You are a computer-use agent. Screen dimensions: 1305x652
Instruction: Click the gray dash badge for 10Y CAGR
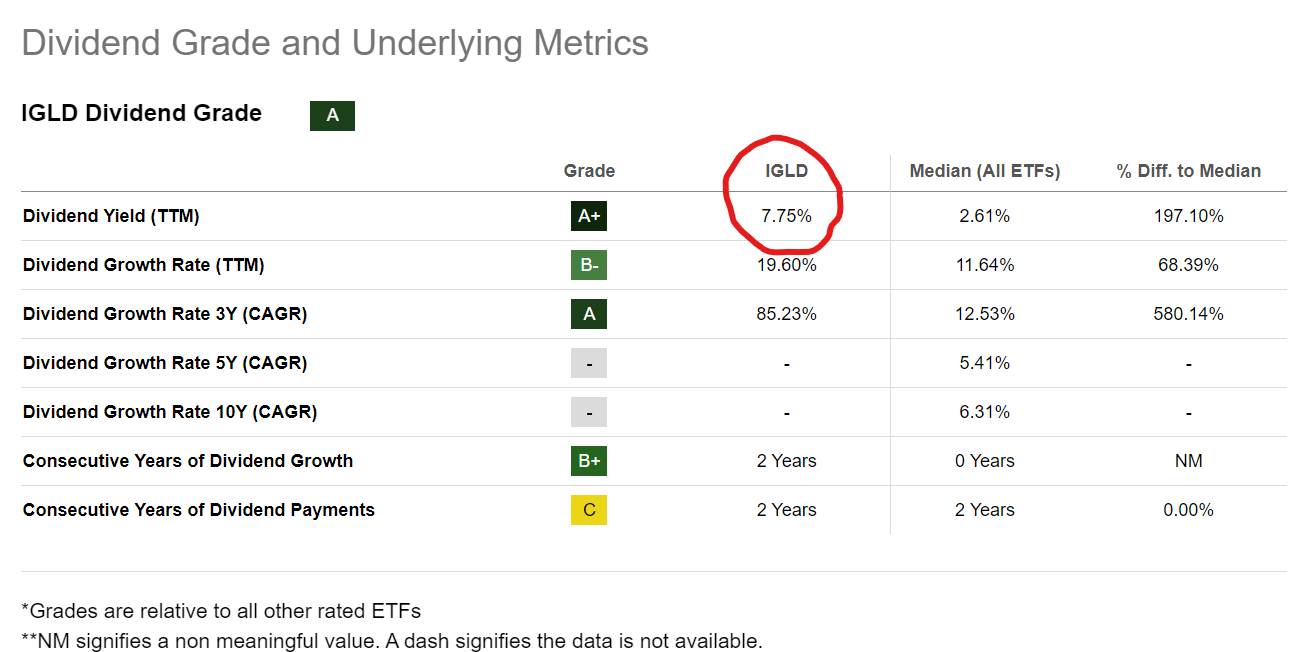589,412
